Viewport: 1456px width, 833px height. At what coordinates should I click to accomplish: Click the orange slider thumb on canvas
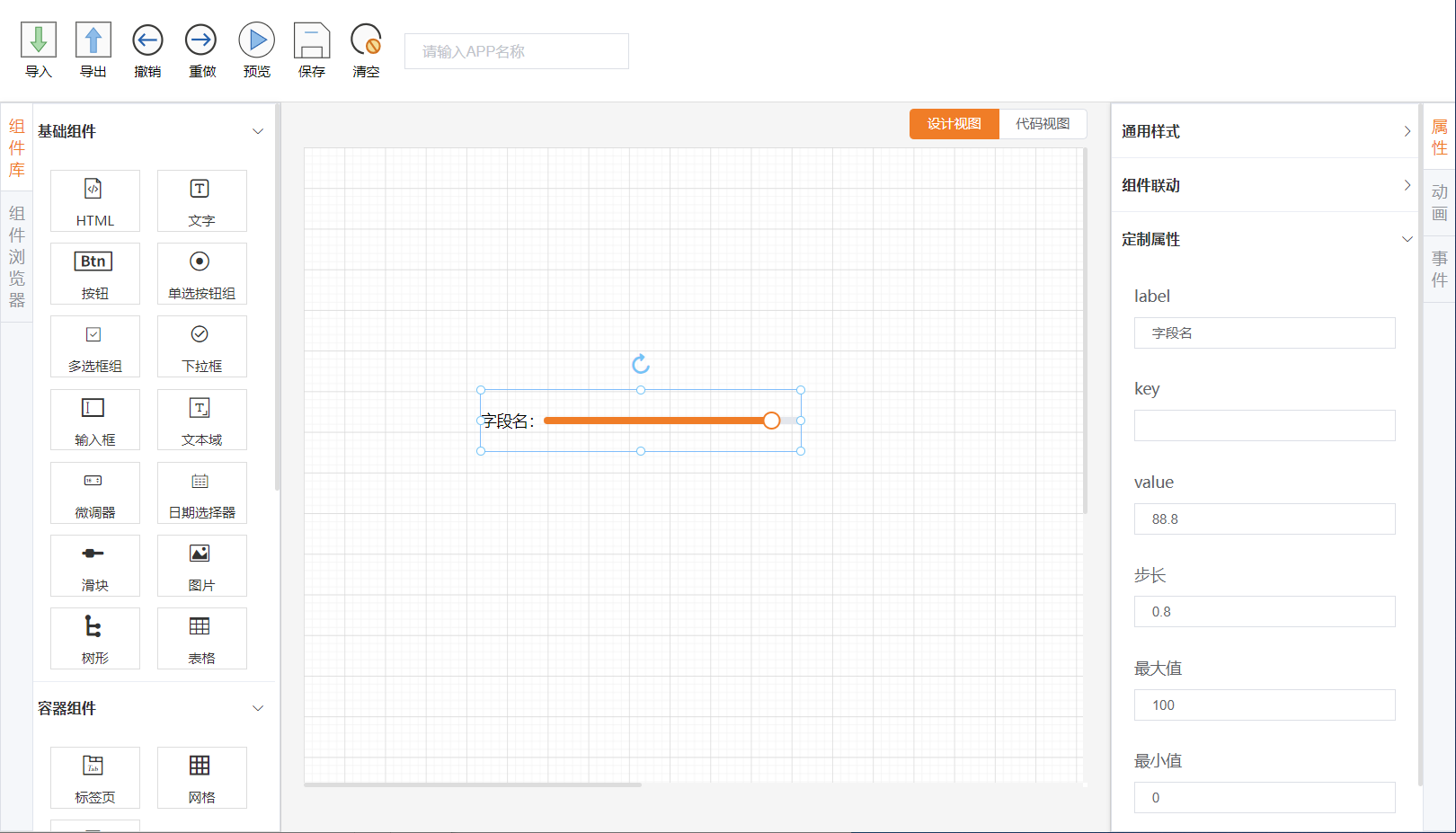(x=771, y=421)
